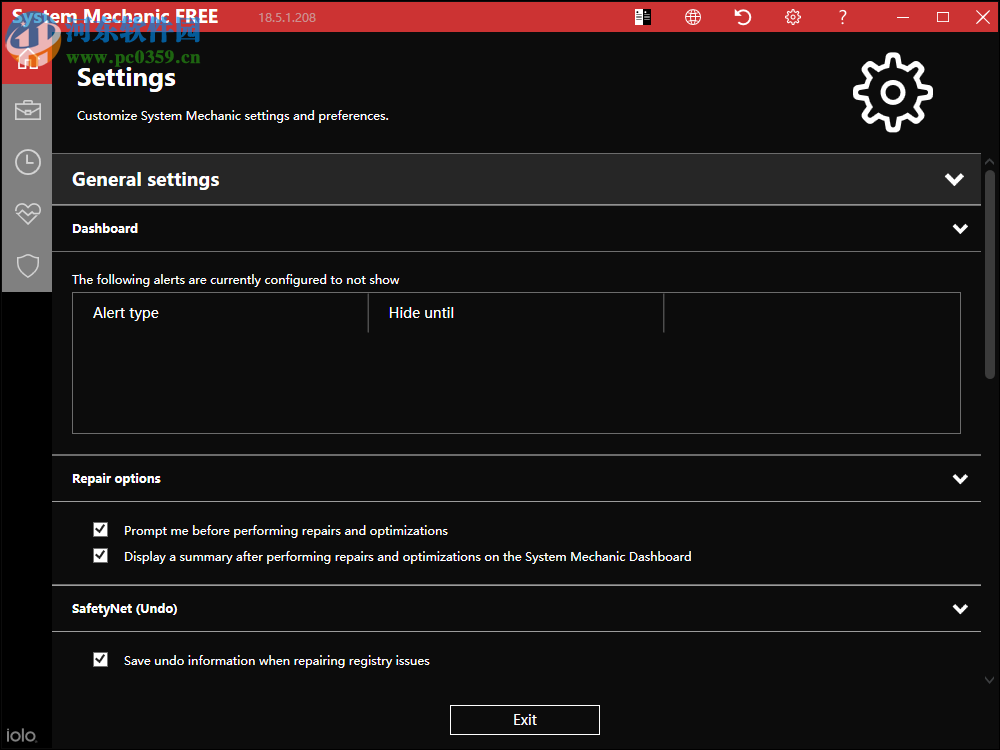Click the globe icon in the title bar

693,17
